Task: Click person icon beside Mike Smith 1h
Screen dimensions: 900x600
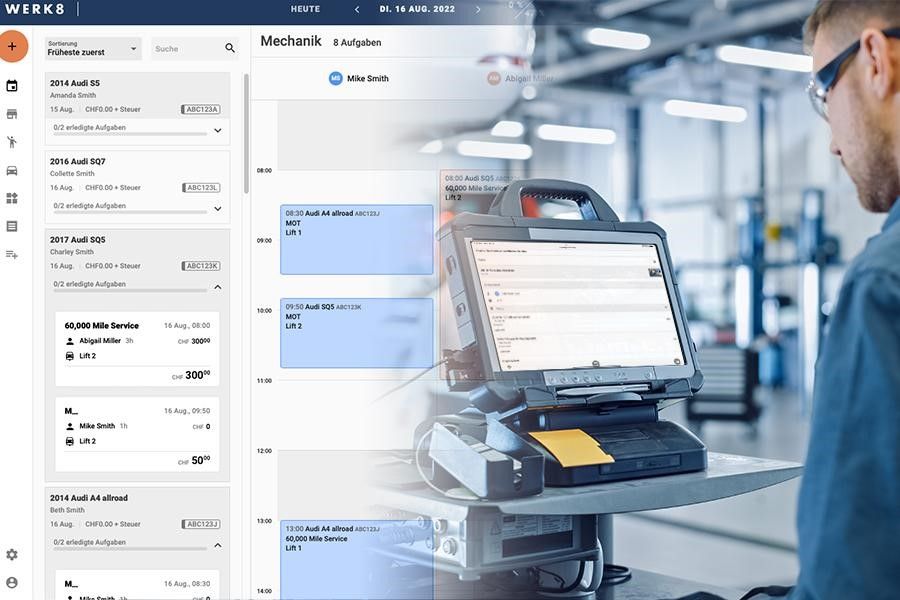Action: 70,427
